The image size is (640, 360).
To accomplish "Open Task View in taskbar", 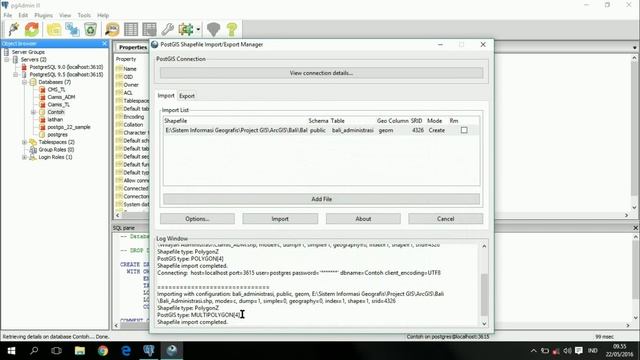I will [57, 351].
